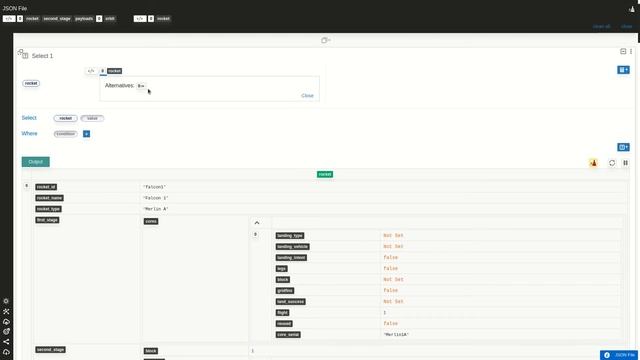Image resolution: width=640 pixels, height=360 pixels.
Task: Click the green rocket column header
Action: click(x=325, y=174)
